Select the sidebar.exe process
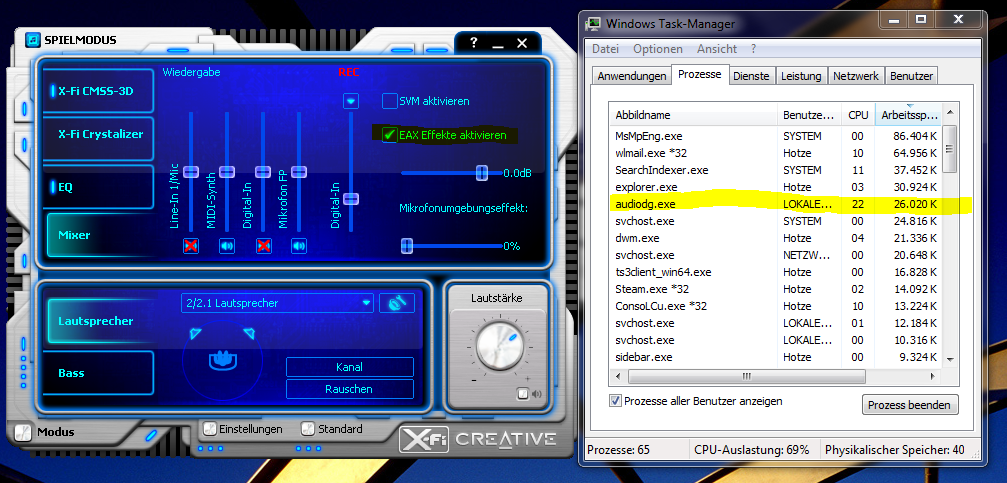Viewport: 1007px width, 483px height. point(777,356)
